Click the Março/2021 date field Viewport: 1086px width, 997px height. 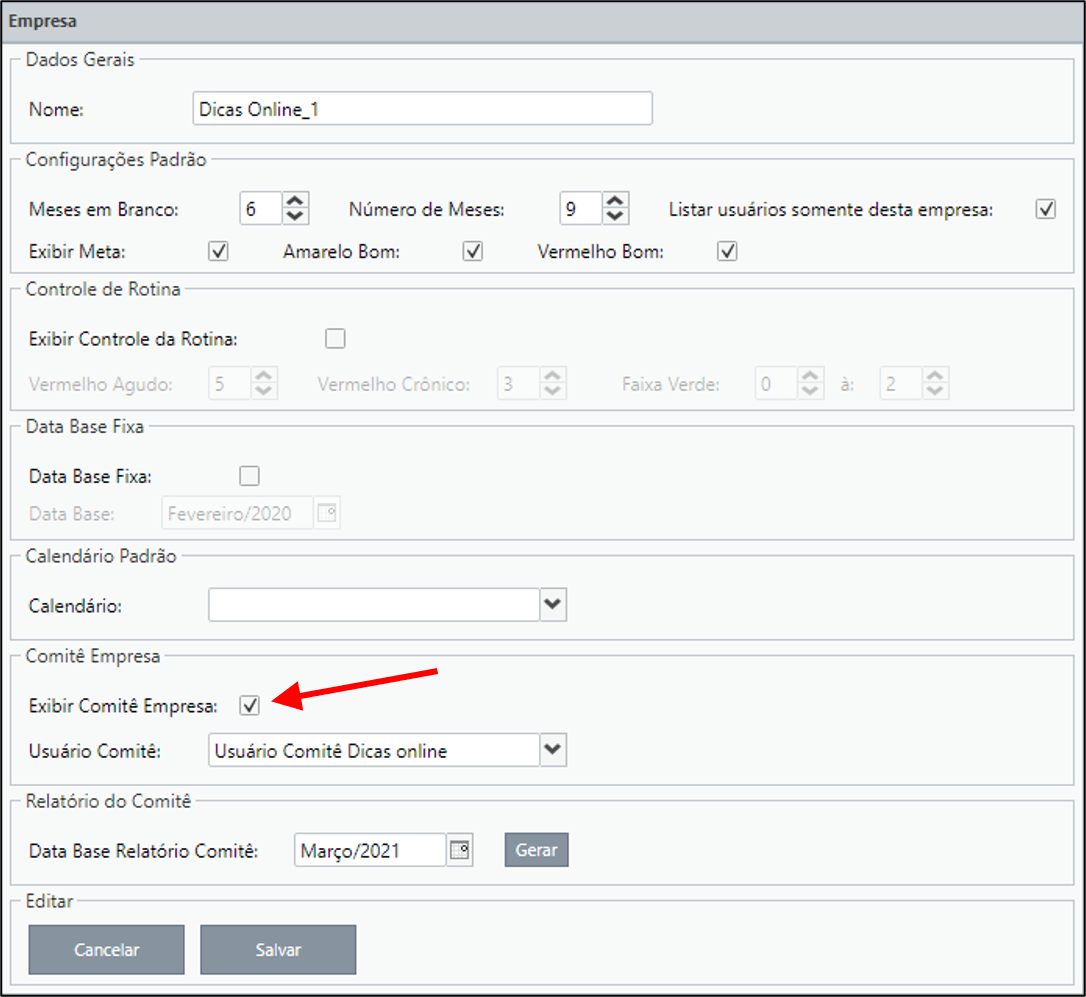coord(371,849)
